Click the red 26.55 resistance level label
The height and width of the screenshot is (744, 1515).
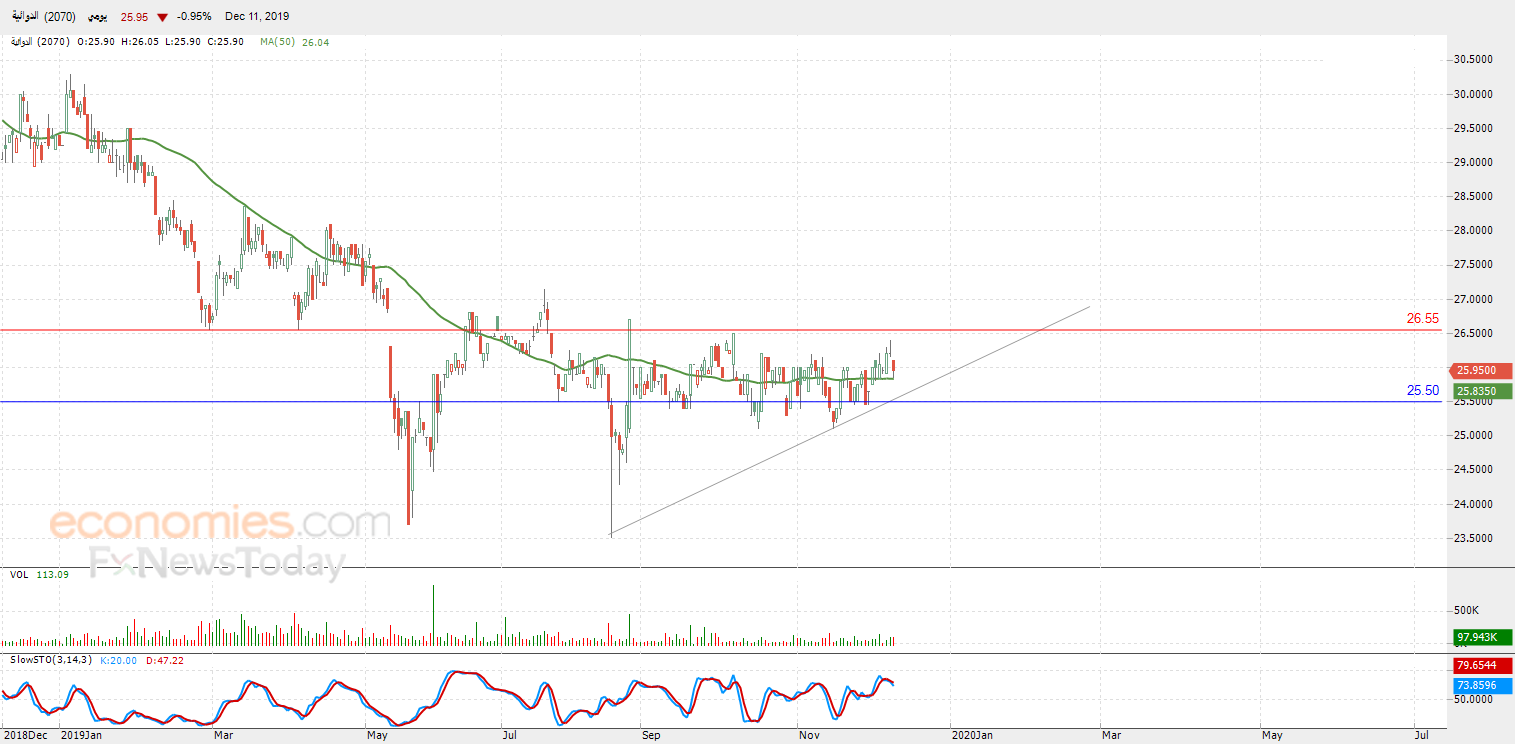pyautogui.click(x=1423, y=319)
